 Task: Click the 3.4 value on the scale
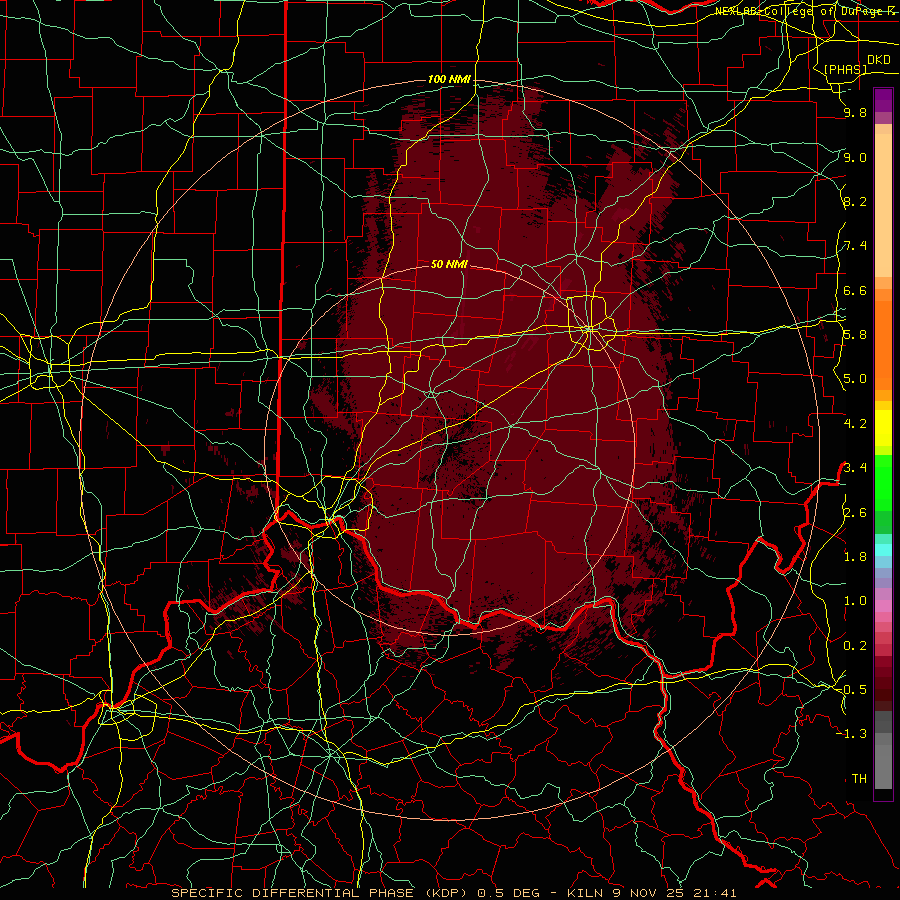pos(855,468)
